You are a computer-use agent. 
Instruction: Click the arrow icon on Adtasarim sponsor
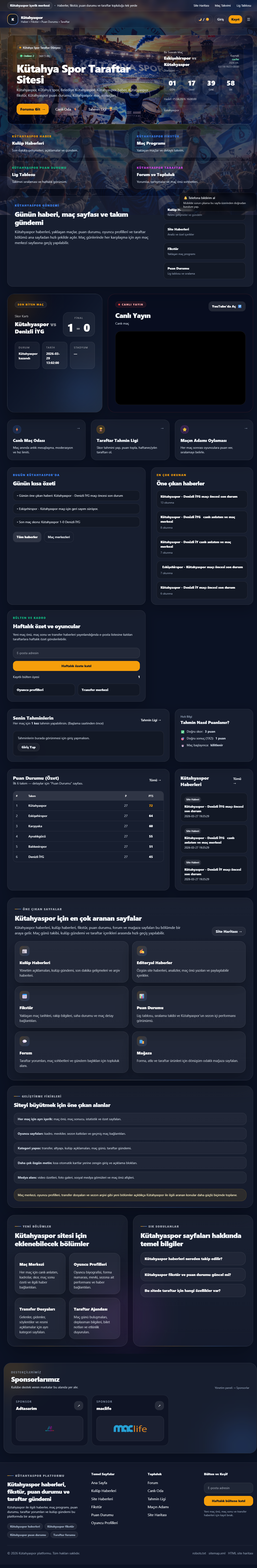pyautogui.click(x=78, y=1405)
